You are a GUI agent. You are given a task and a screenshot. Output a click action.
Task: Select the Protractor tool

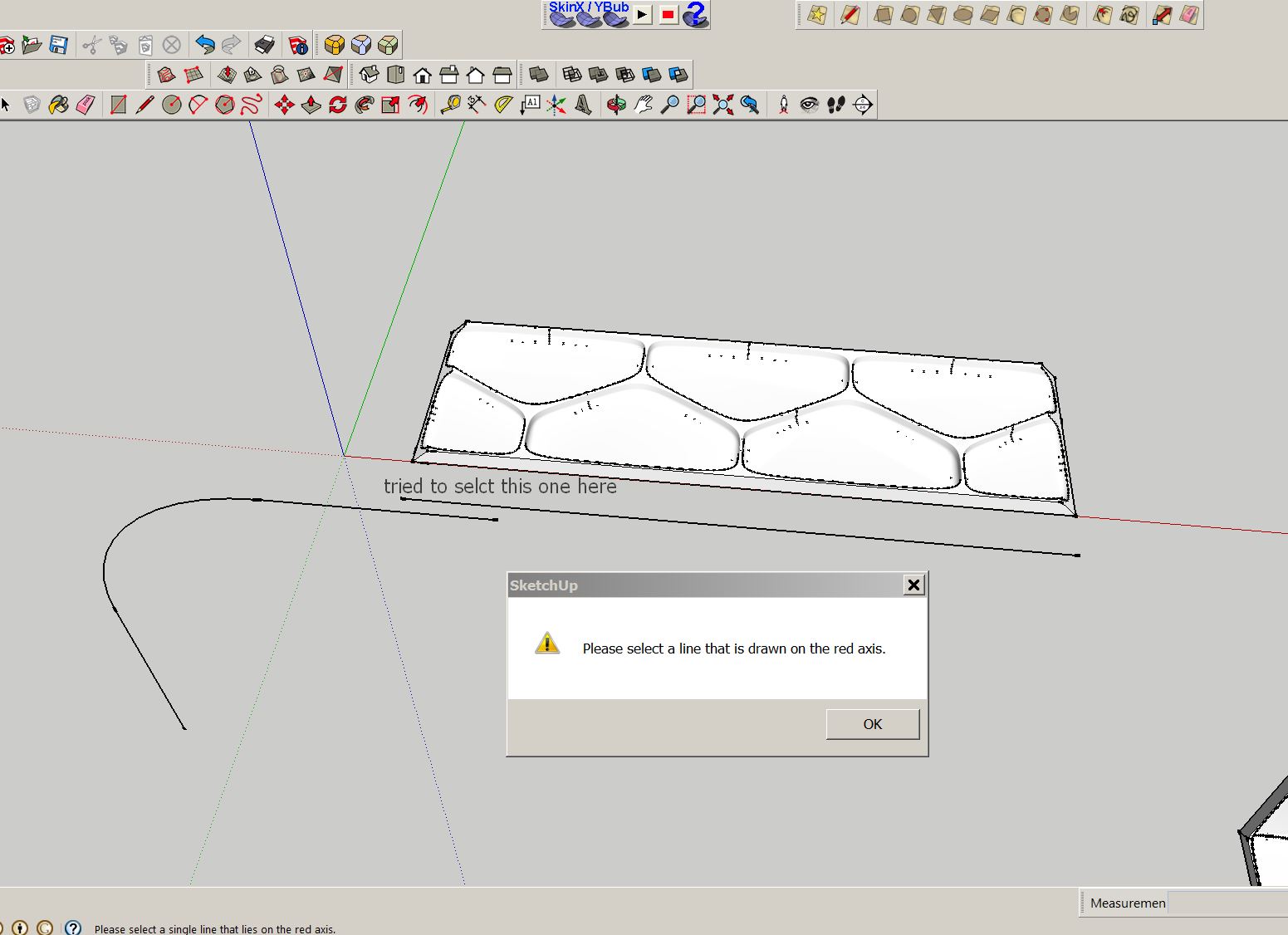click(503, 105)
